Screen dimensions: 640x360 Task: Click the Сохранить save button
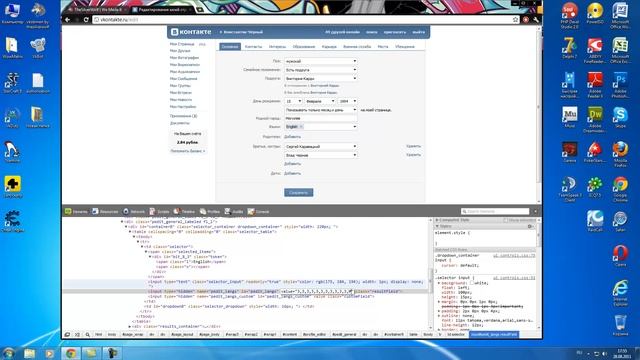tap(299, 193)
